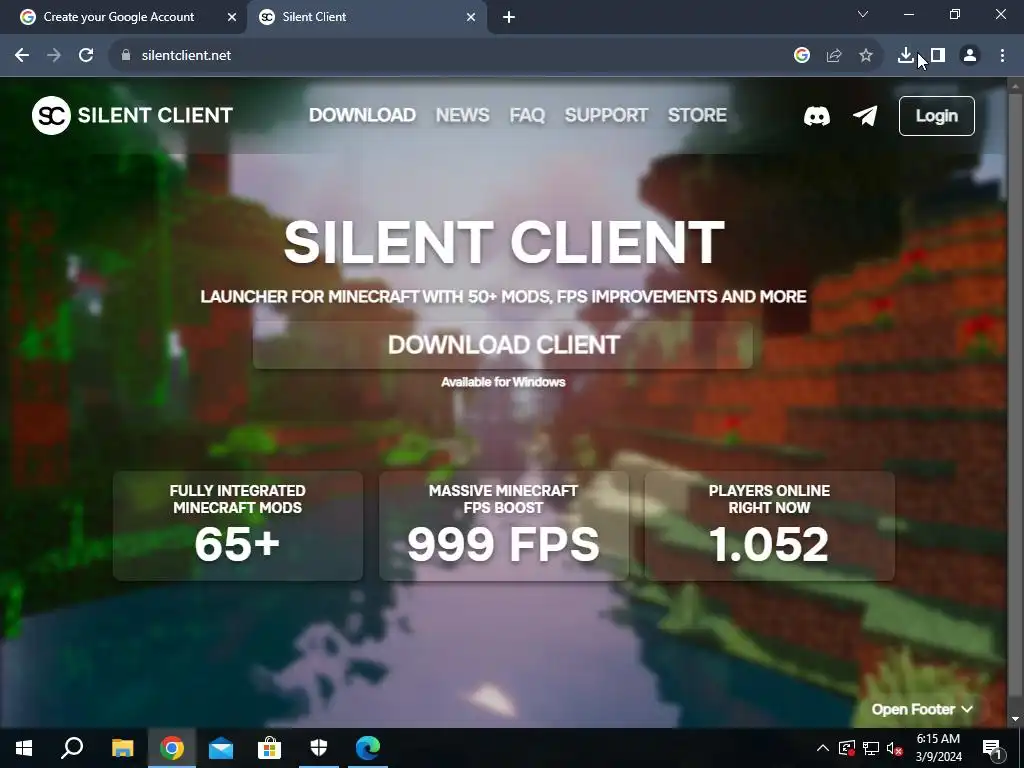Image resolution: width=1024 pixels, height=768 pixels.
Task: Open FAQ in site navigation
Action: click(527, 116)
